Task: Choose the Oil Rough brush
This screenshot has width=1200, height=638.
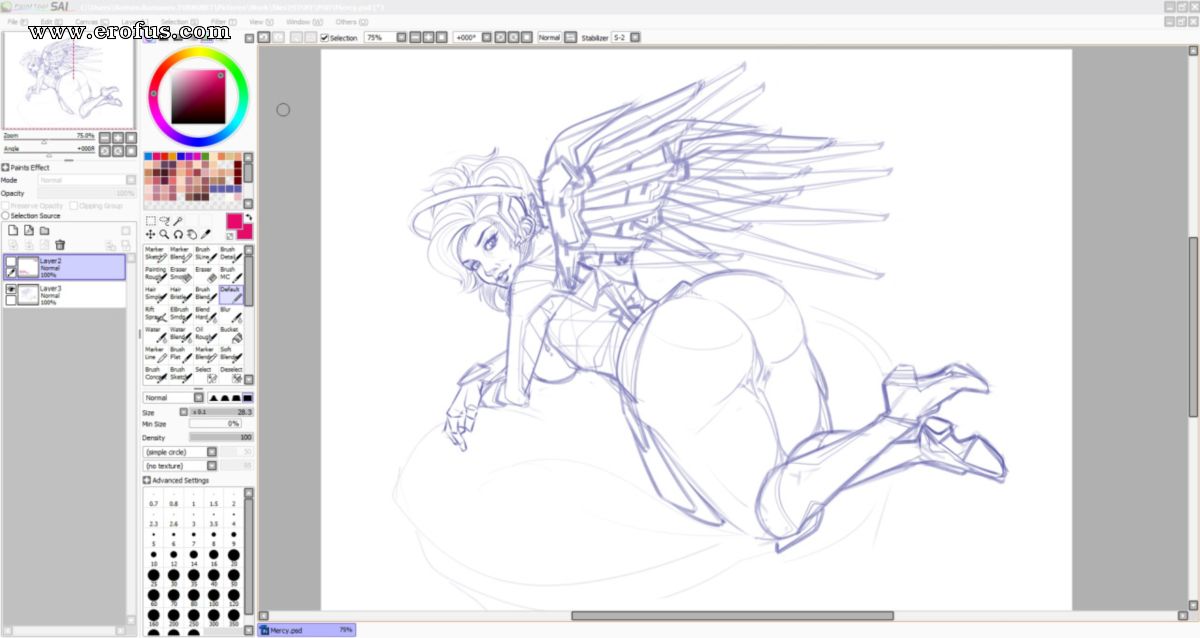Action: tap(205, 334)
